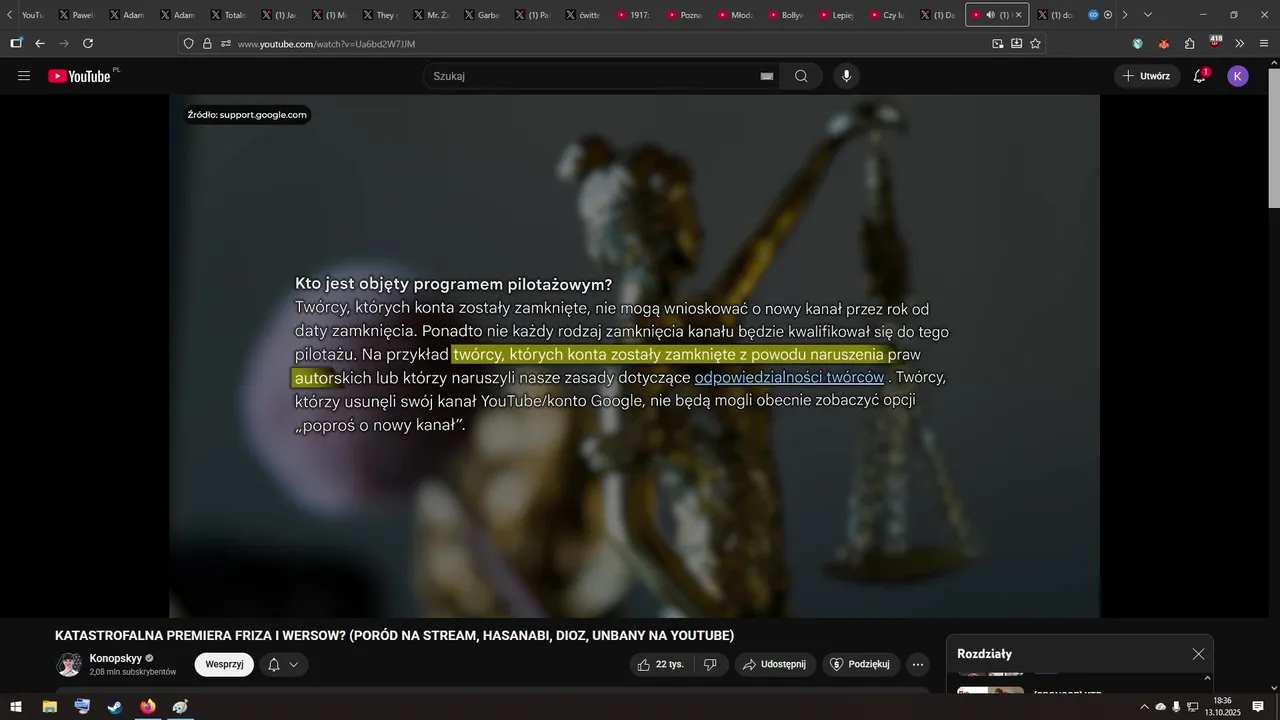The image size is (1280, 720).
Task: Open the taskbar clock showing 18:36
Action: tap(1222, 707)
